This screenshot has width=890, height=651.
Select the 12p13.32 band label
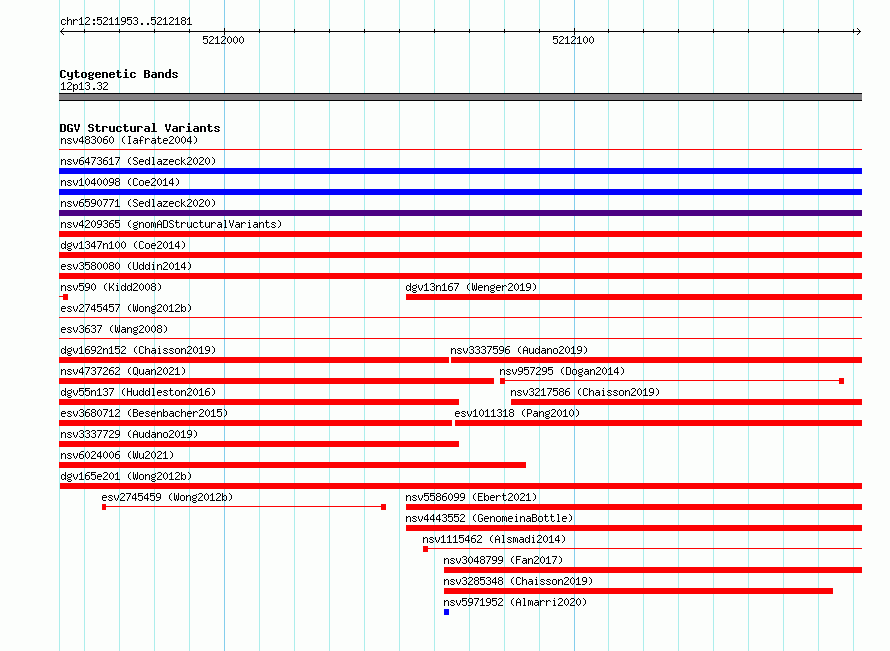[84, 86]
